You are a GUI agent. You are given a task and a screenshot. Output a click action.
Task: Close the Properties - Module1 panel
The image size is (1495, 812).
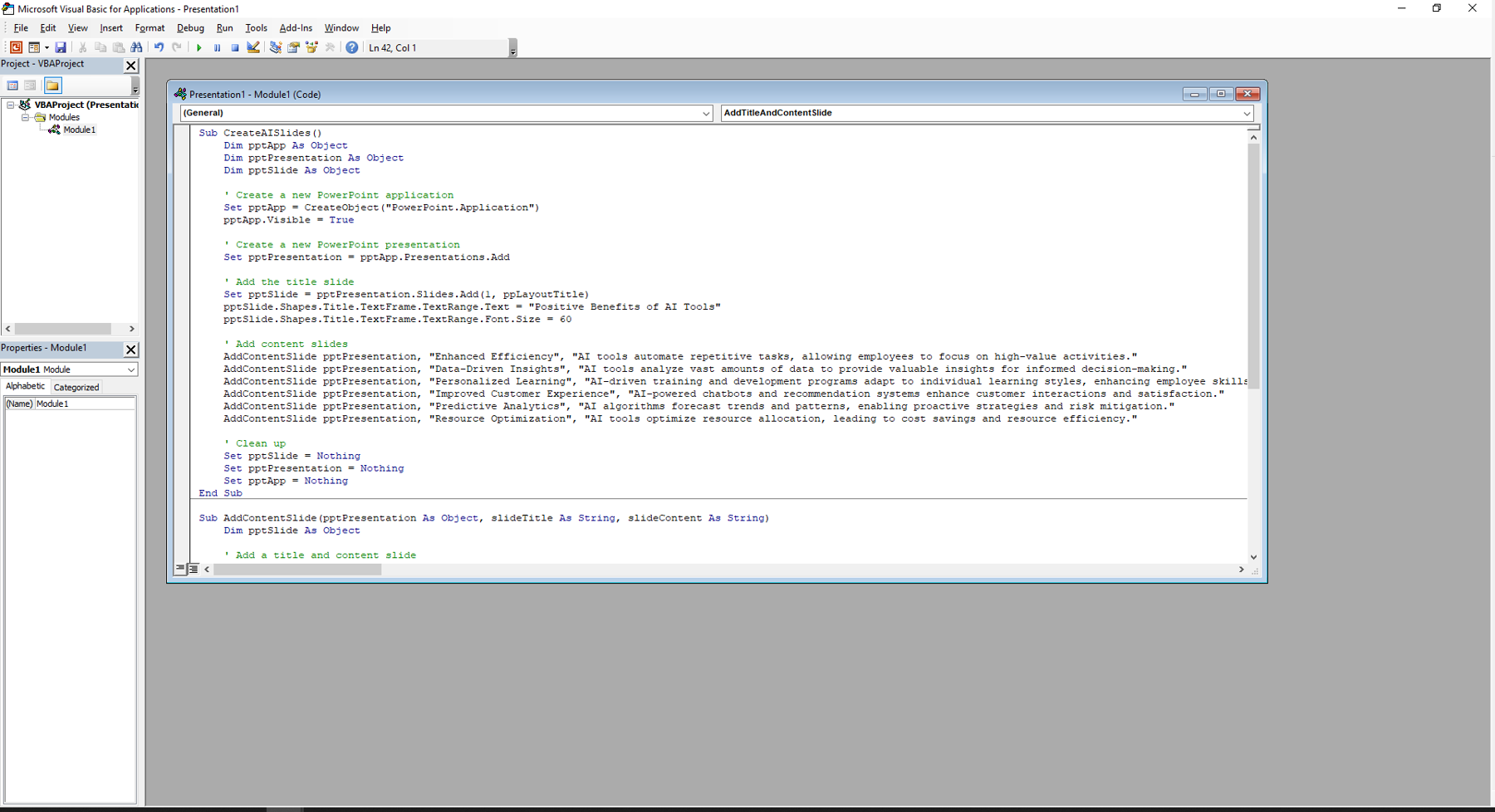click(x=130, y=350)
